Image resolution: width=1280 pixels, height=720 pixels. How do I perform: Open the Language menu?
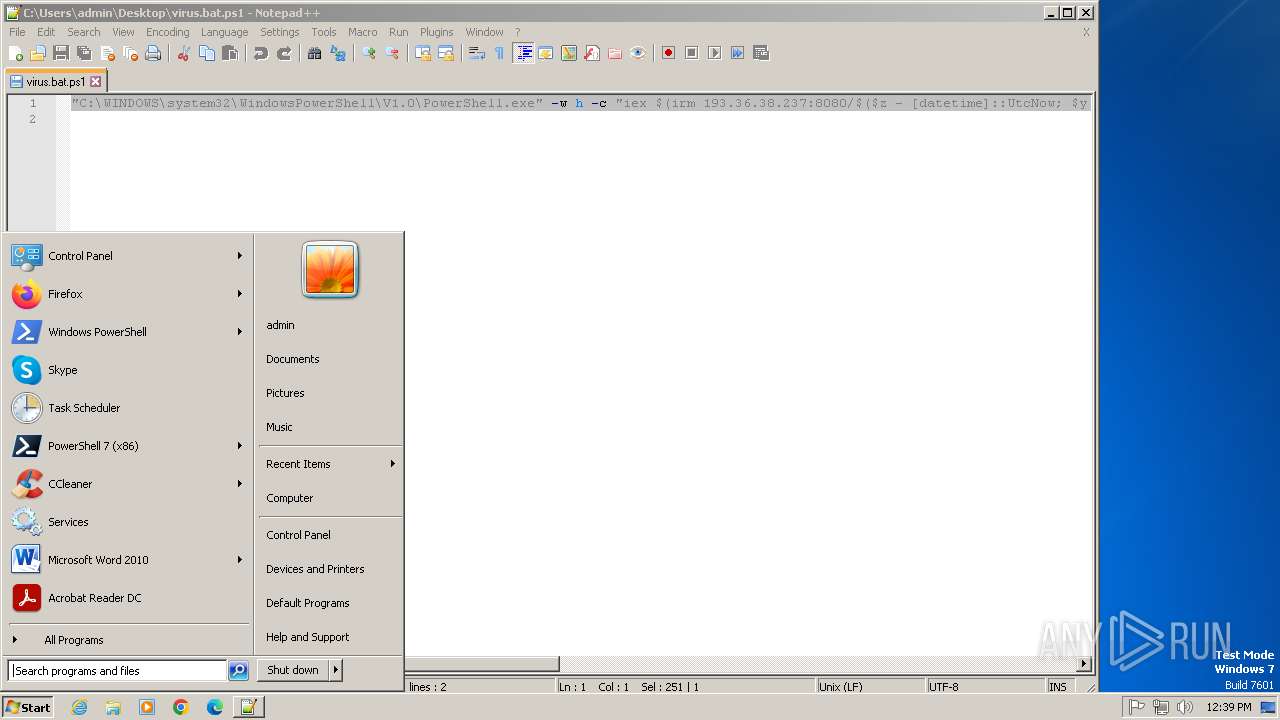tap(224, 32)
